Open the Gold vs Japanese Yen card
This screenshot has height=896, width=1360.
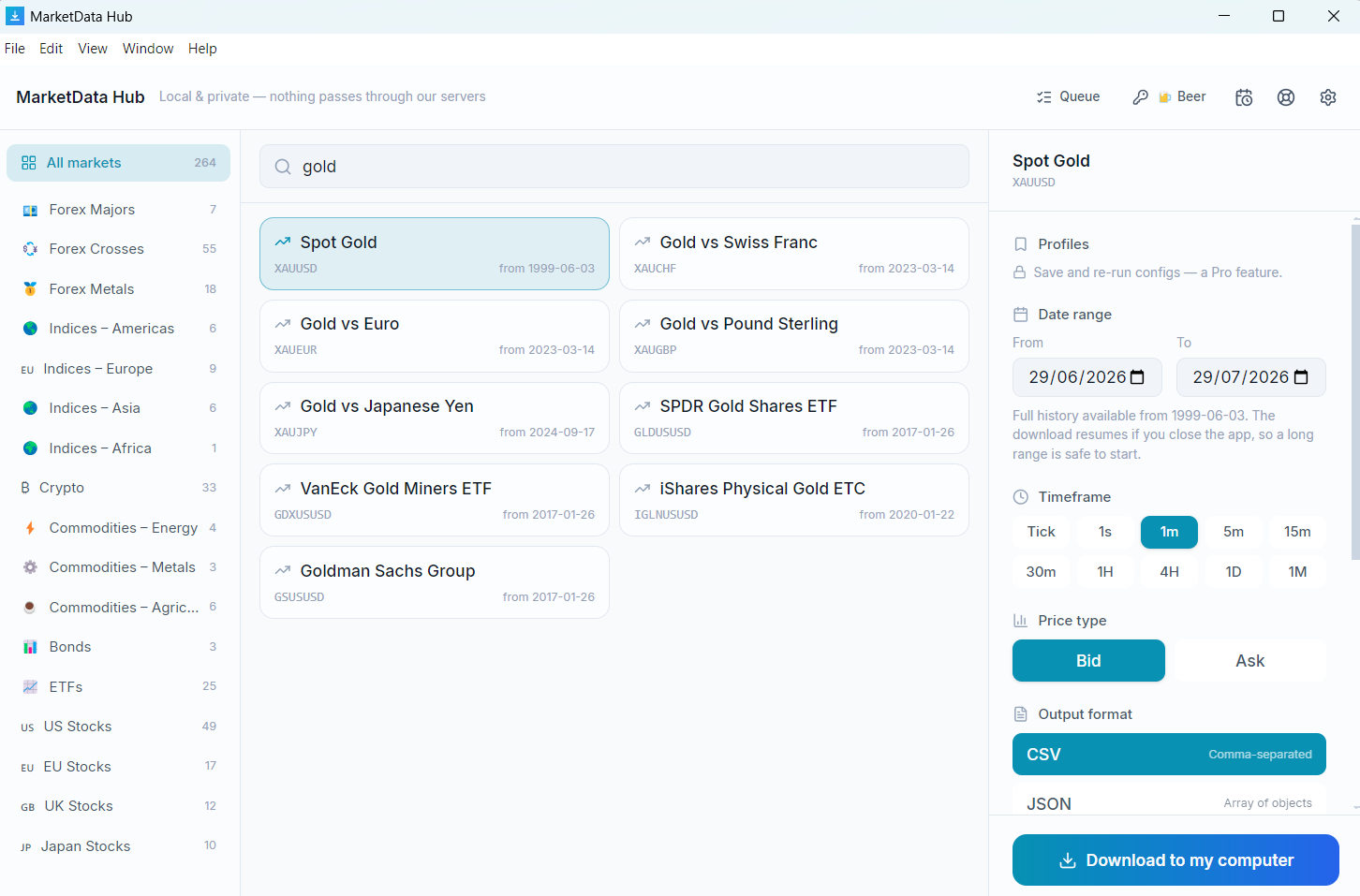(x=435, y=419)
